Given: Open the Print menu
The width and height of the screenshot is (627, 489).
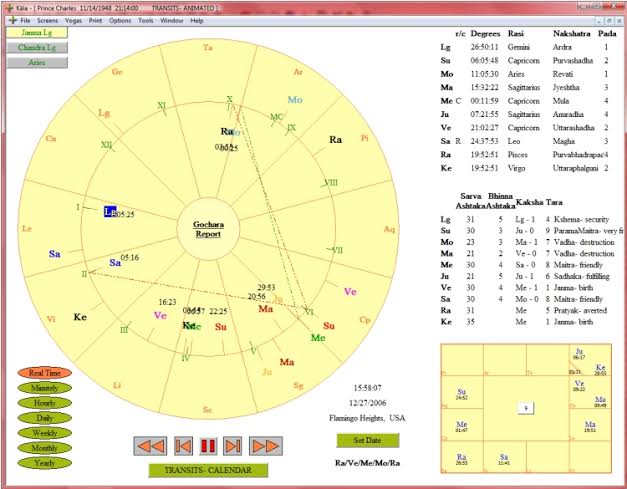Looking at the screenshot, I should [95, 20].
